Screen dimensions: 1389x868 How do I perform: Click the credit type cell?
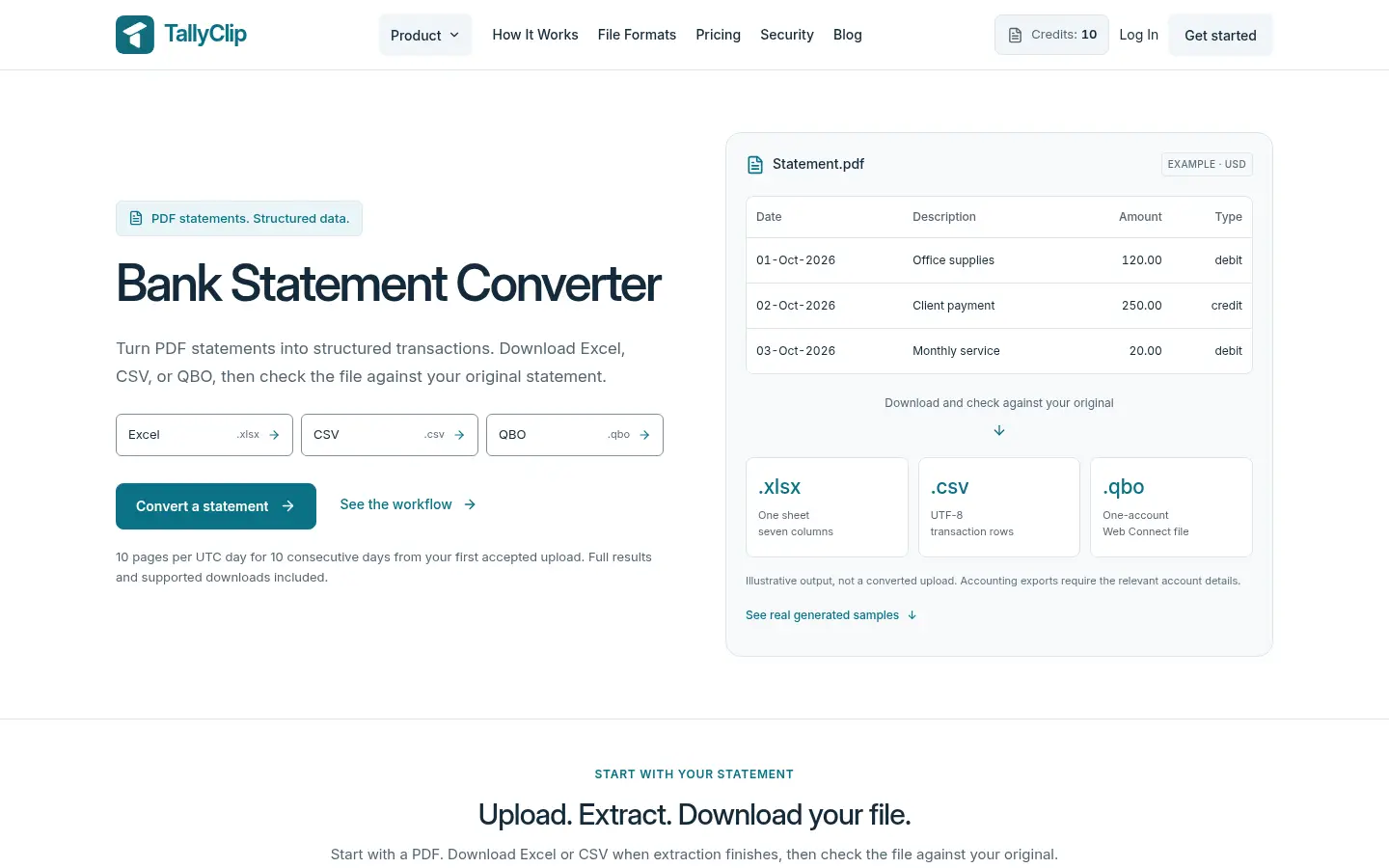click(x=1226, y=306)
